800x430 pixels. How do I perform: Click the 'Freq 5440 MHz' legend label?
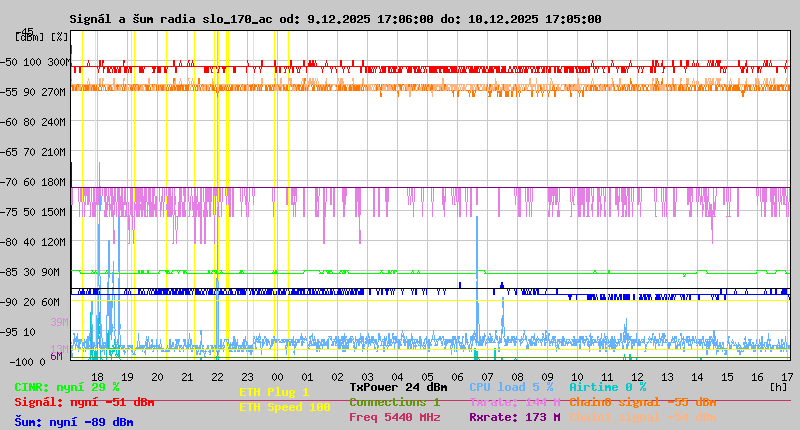click(x=395, y=417)
